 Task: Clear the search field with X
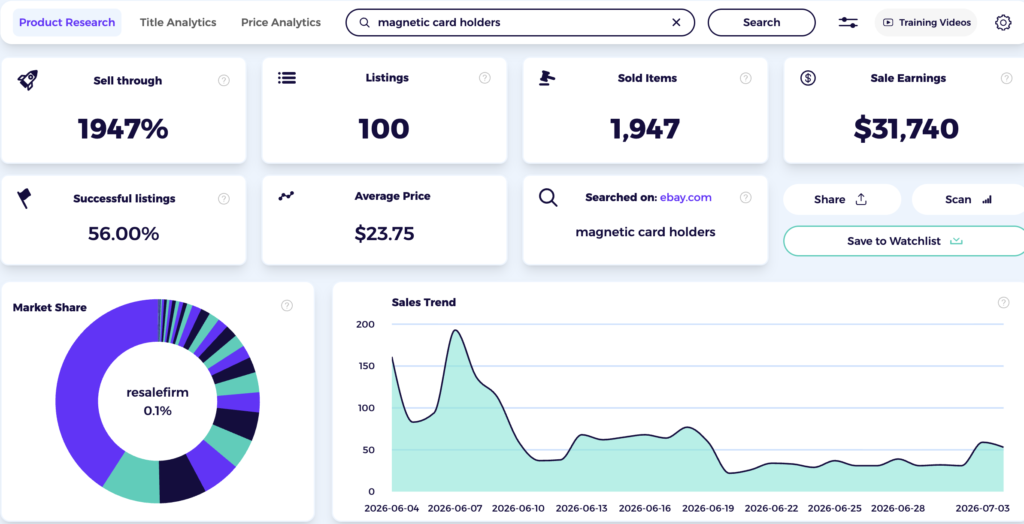coord(676,22)
